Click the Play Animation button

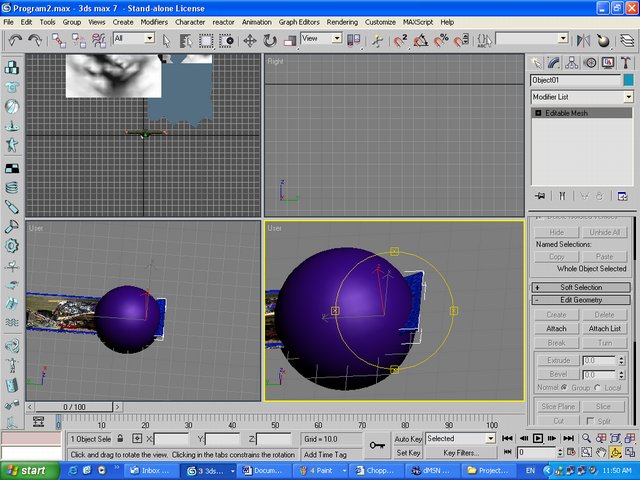[537, 438]
